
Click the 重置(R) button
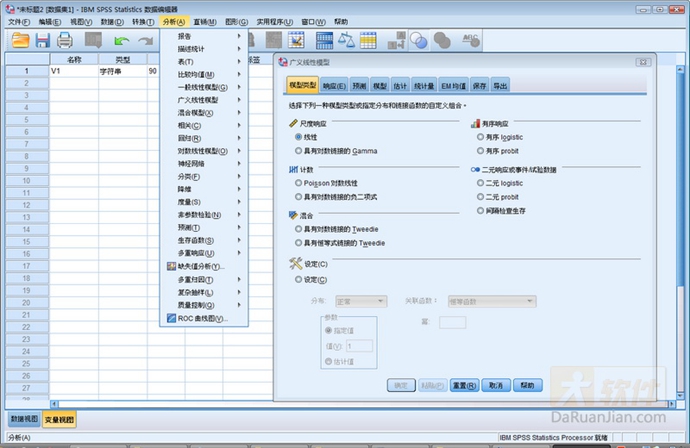(x=464, y=386)
